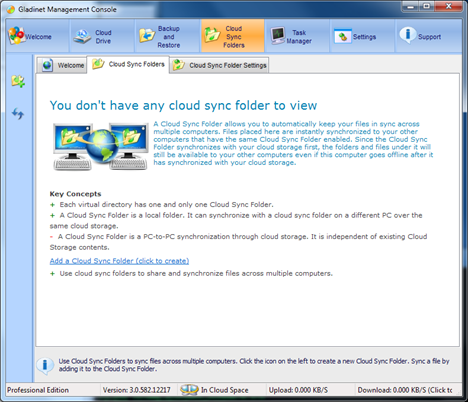Click the add cloud sync folder sidebar icon
The width and height of the screenshot is (468, 402).
18,81
